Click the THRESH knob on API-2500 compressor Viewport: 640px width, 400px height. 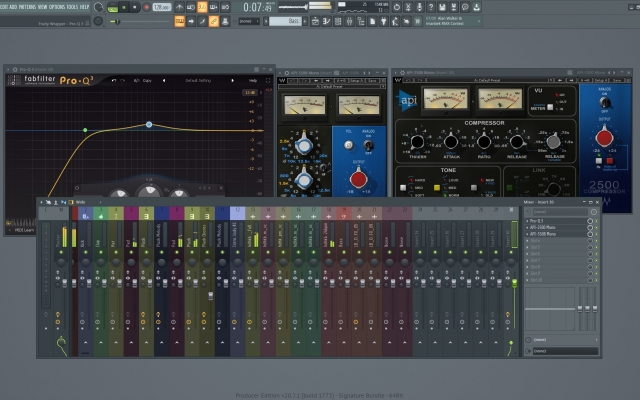(x=417, y=142)
